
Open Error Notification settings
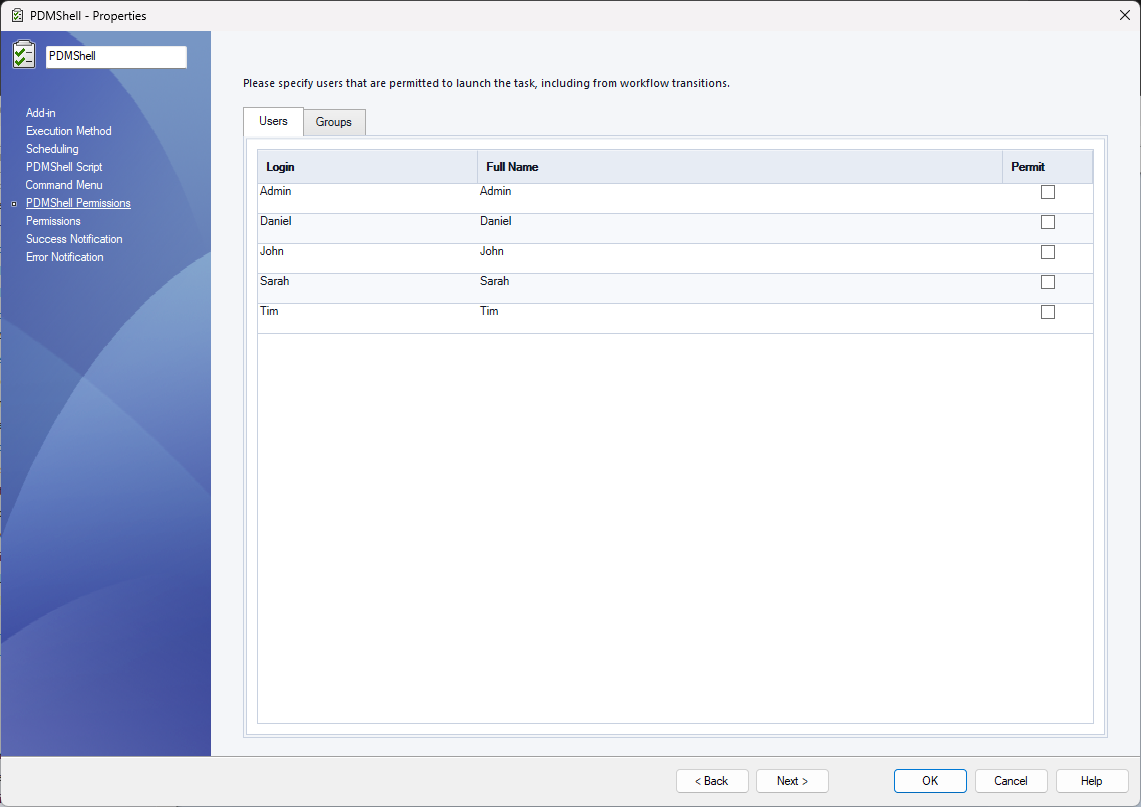coord(65,257)
